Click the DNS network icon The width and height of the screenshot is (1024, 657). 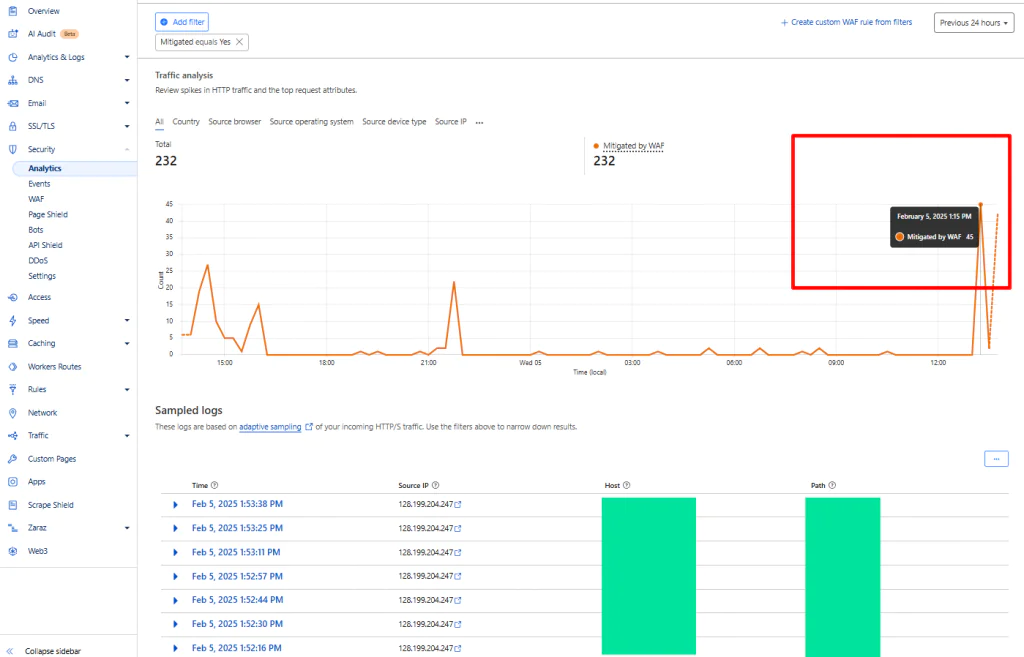coord(12,80)
